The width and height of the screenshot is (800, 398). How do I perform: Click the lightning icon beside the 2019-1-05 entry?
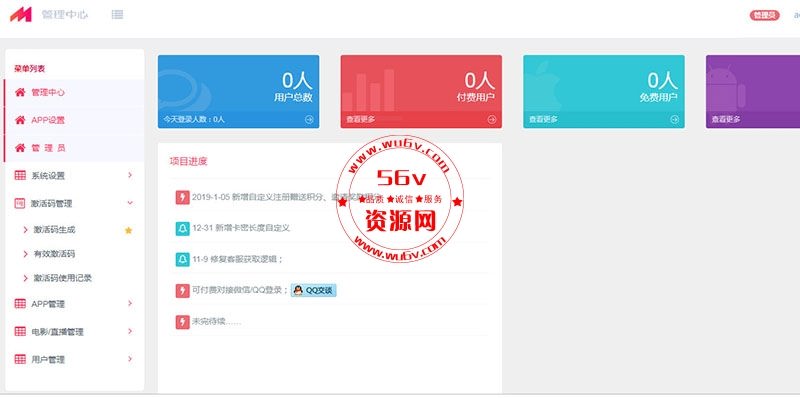pos(182,197)
